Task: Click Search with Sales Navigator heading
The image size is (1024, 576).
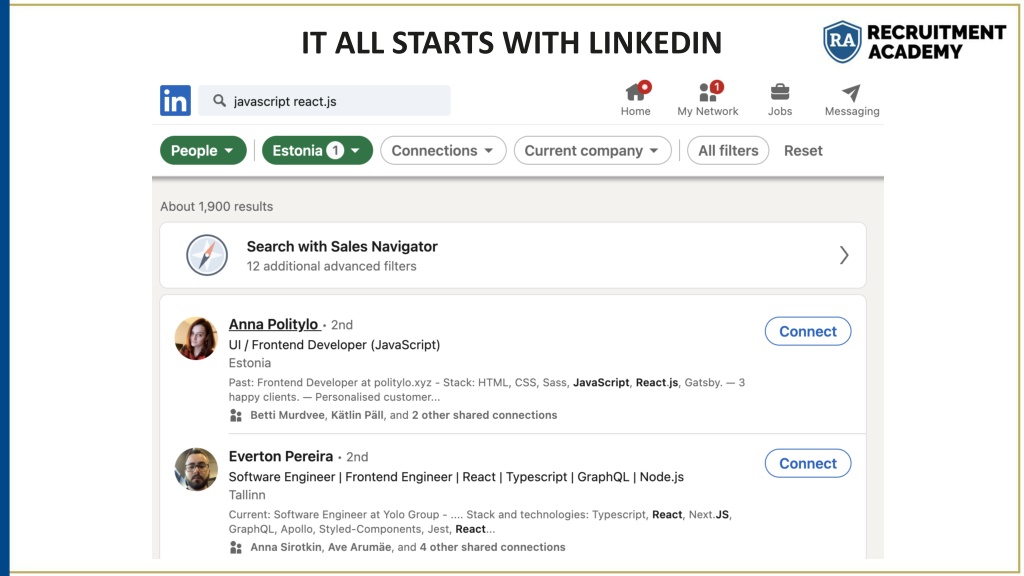Action: pos(342,246)
